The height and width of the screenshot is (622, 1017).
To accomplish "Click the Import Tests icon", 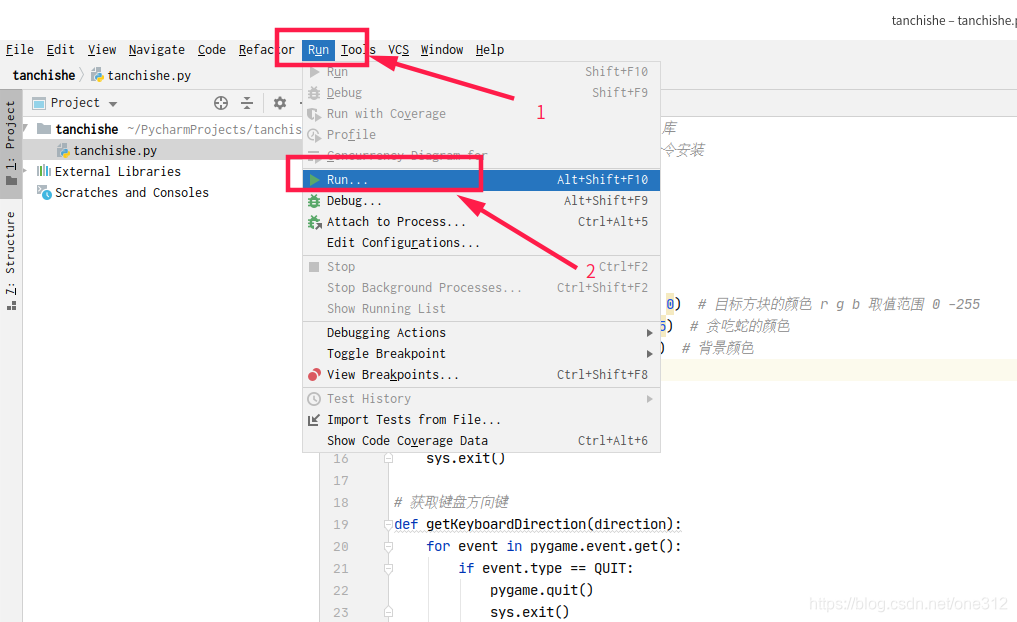I will (x=314, y=420).
